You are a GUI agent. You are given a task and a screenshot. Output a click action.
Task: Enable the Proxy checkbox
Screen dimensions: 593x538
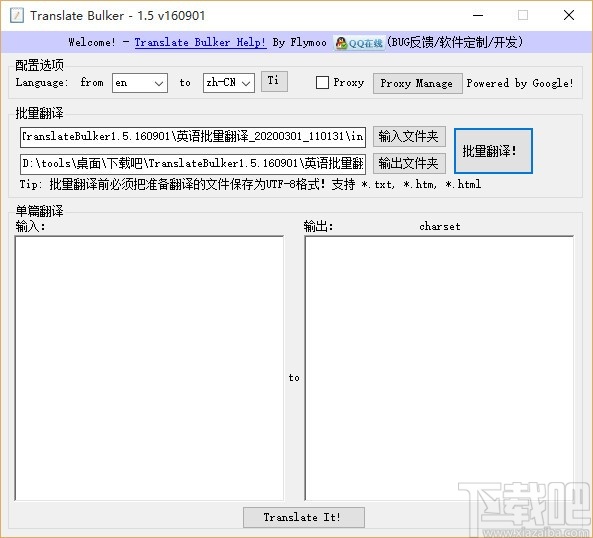[x=322, y=82]
